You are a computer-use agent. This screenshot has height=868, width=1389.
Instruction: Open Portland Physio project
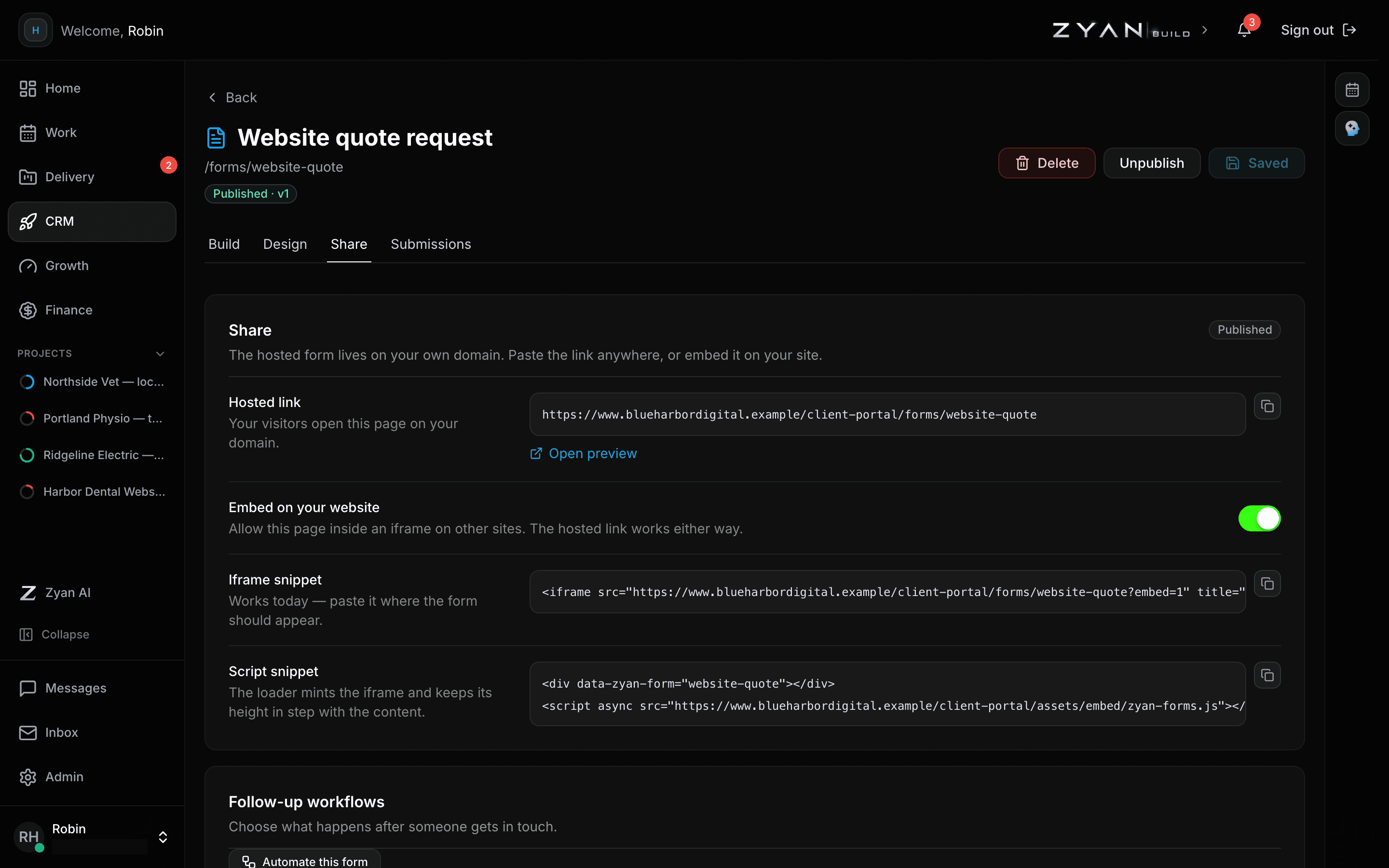pos(92,419)
